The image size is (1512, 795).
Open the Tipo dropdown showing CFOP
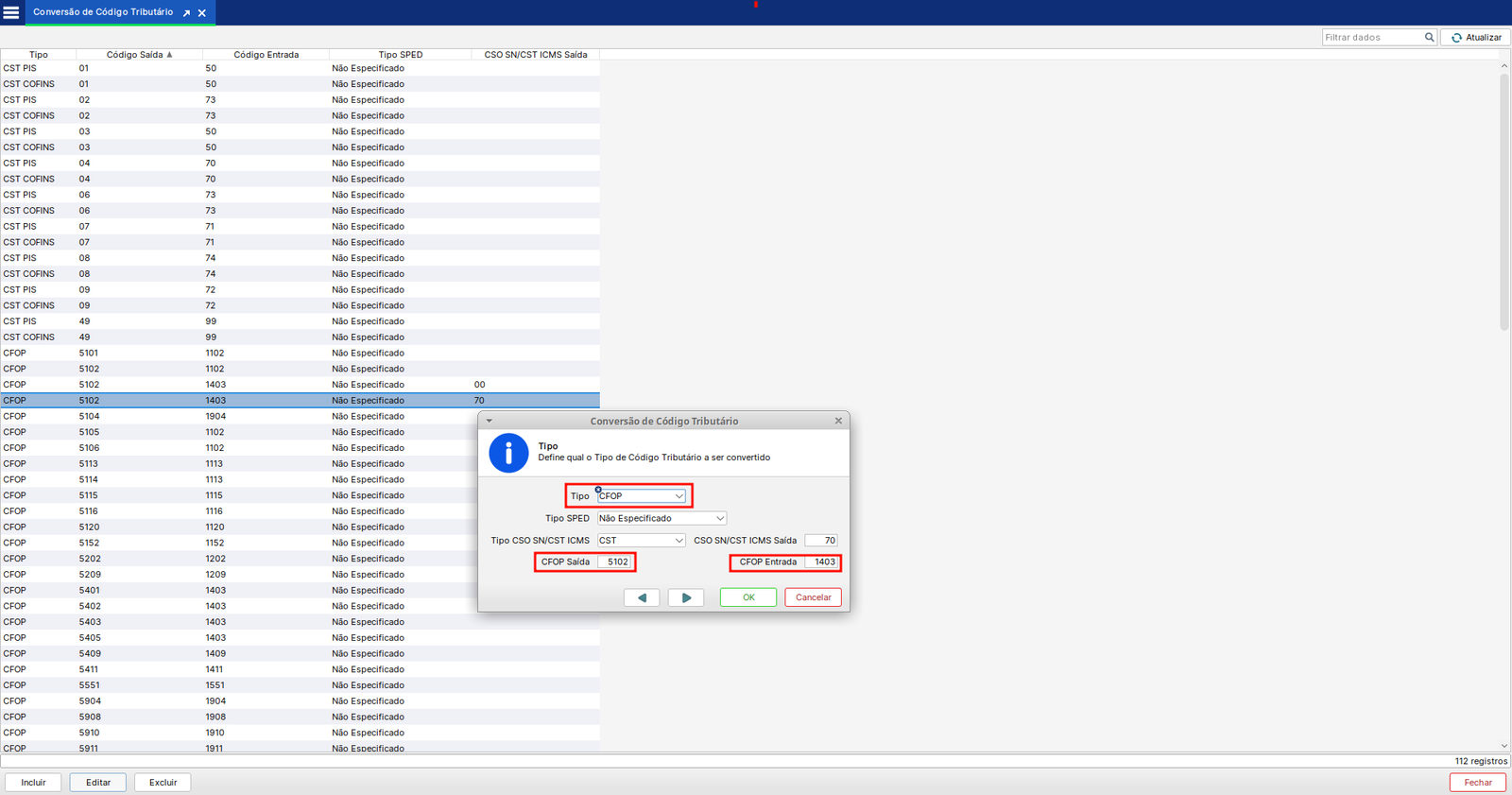coord(642,496)
